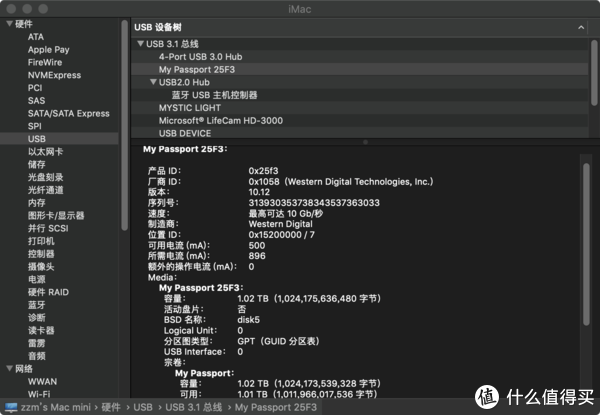The width and height of the screenshot is (600, 415).
Task: Click USB 3.1 总线 breadcrumb in path bar
Action: 194,407
